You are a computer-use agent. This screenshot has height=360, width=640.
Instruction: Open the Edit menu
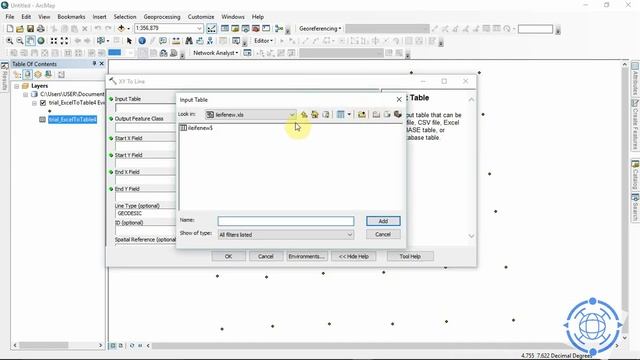click(x=26, y=17)
